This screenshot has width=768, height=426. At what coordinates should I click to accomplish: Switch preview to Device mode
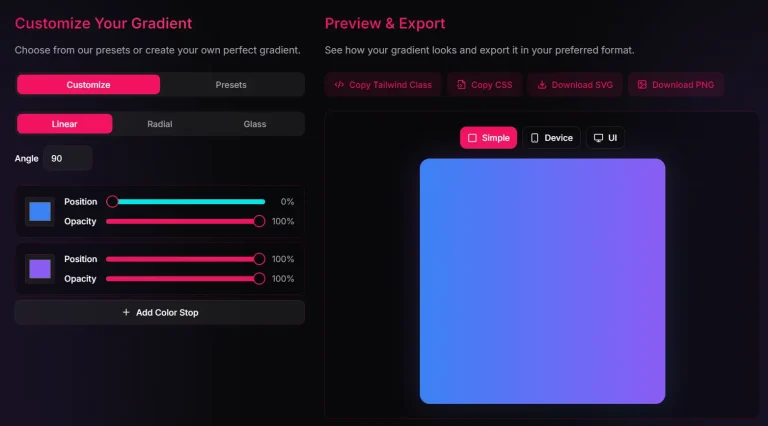[x=551, y=138]
